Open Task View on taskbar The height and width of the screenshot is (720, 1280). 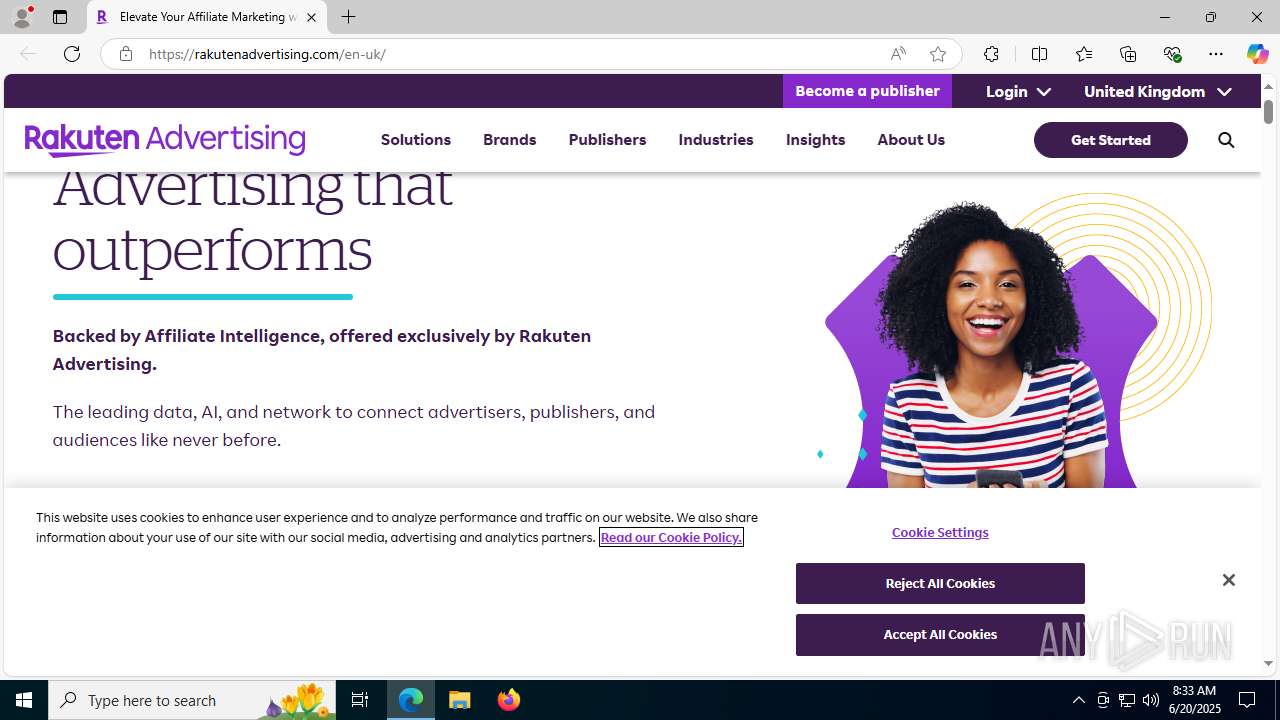click(x=360, y=700)
